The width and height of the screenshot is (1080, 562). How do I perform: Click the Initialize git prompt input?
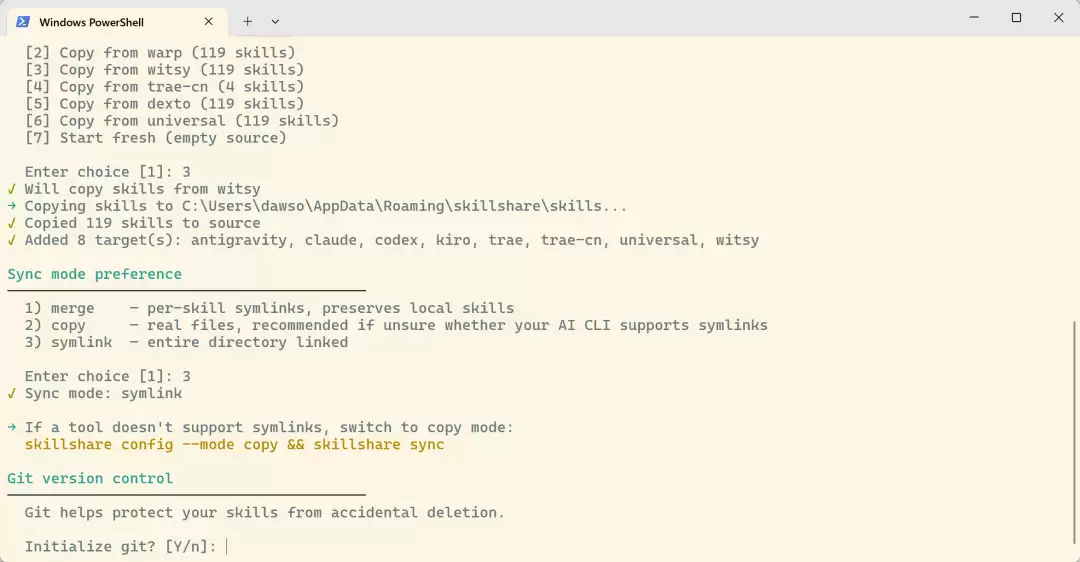click(227, 547)
